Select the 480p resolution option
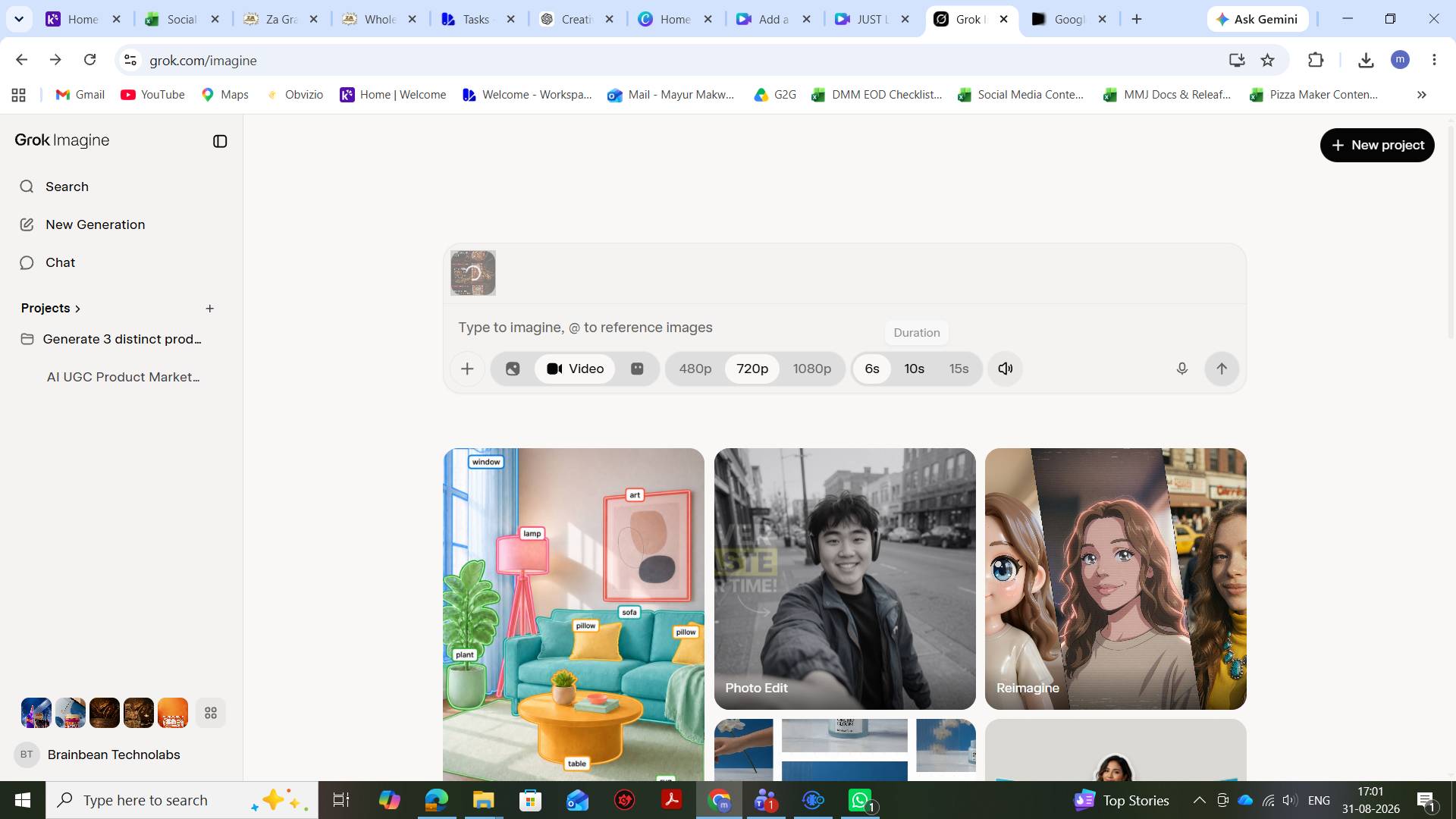The image size is (1456, 819). click(x=695, y=369)
